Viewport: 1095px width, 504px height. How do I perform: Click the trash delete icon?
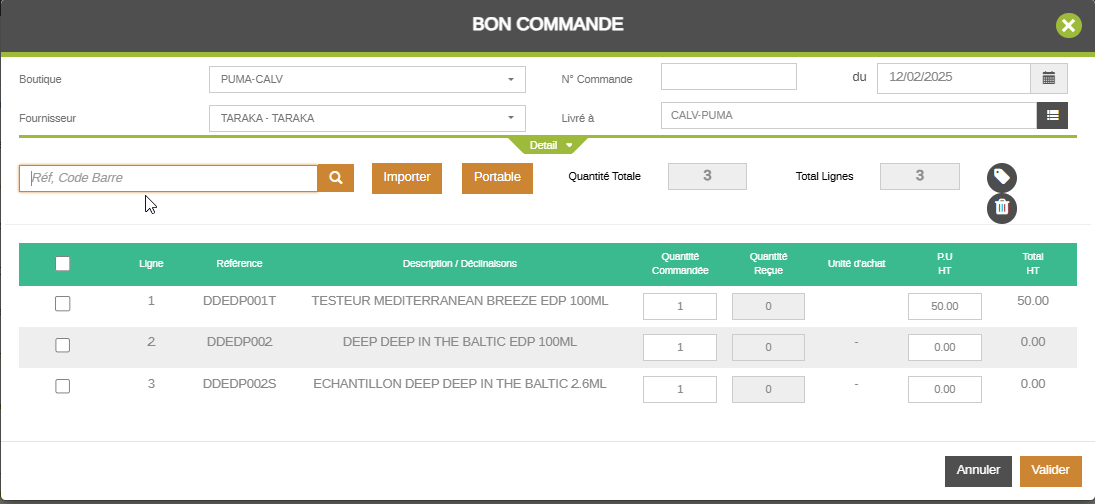(1002, 208)
